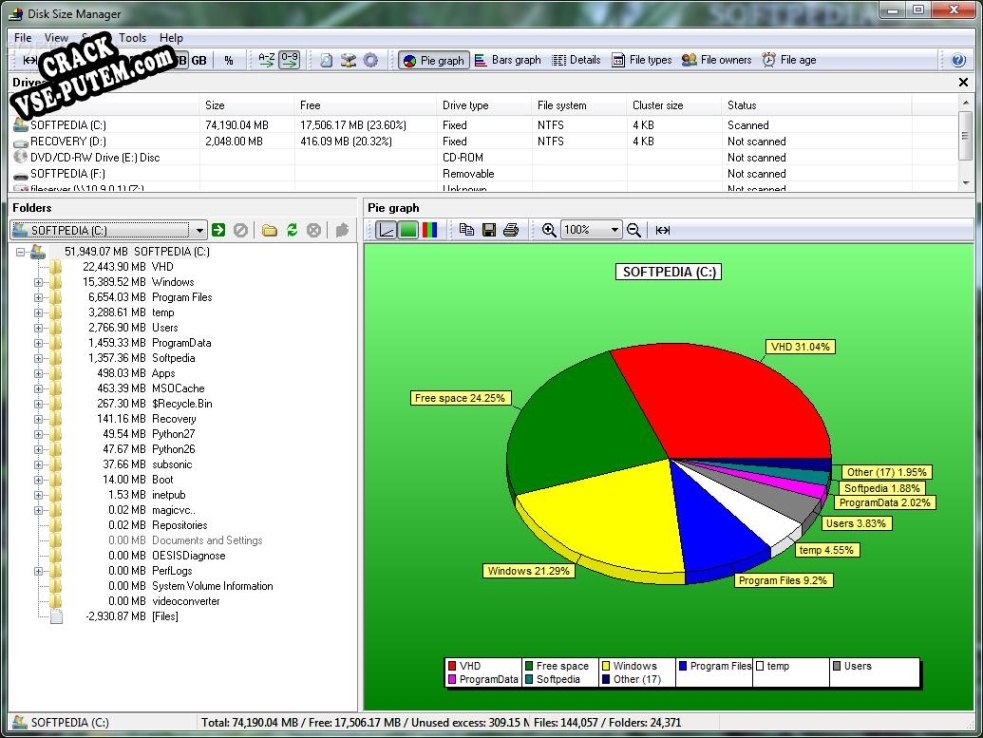Open the 100% zoom level dropdown
The width and height of the screenshot is (983, 738).
(x=614, y=230)
